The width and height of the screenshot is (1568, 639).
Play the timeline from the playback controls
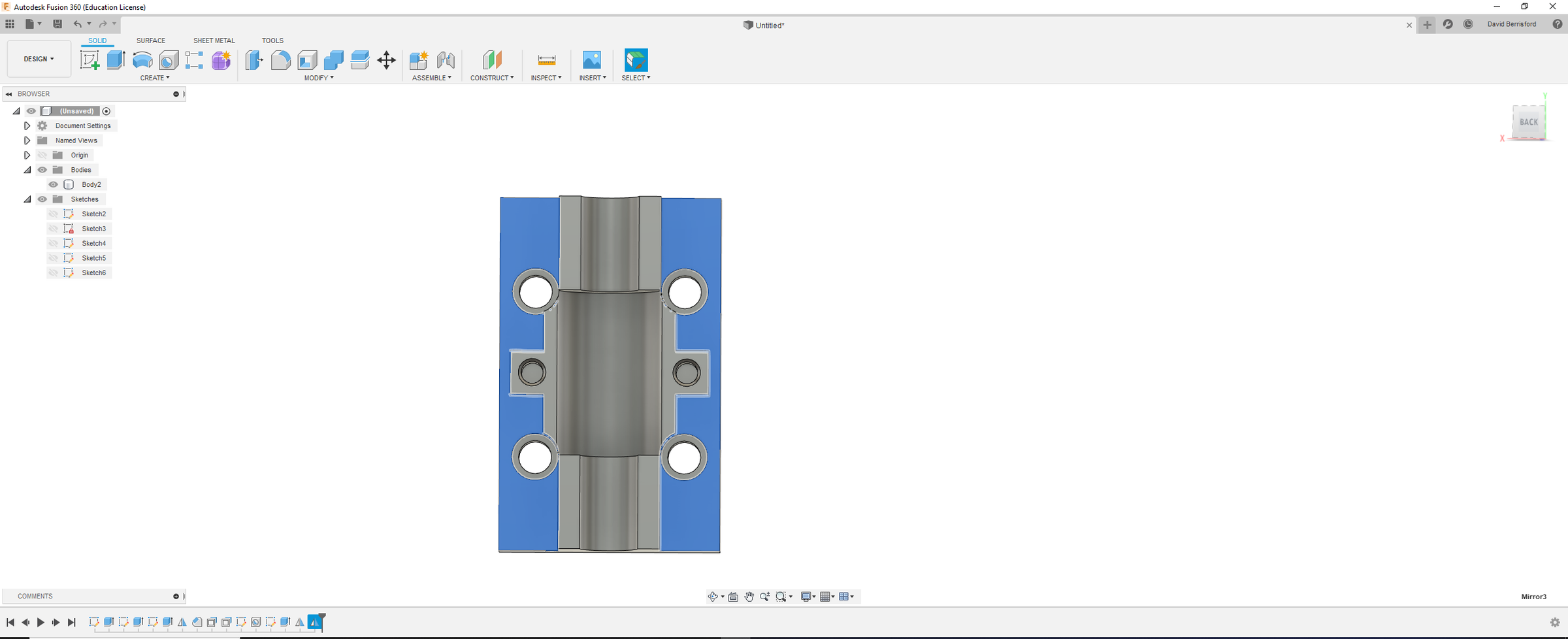click(x=41, y=622)
